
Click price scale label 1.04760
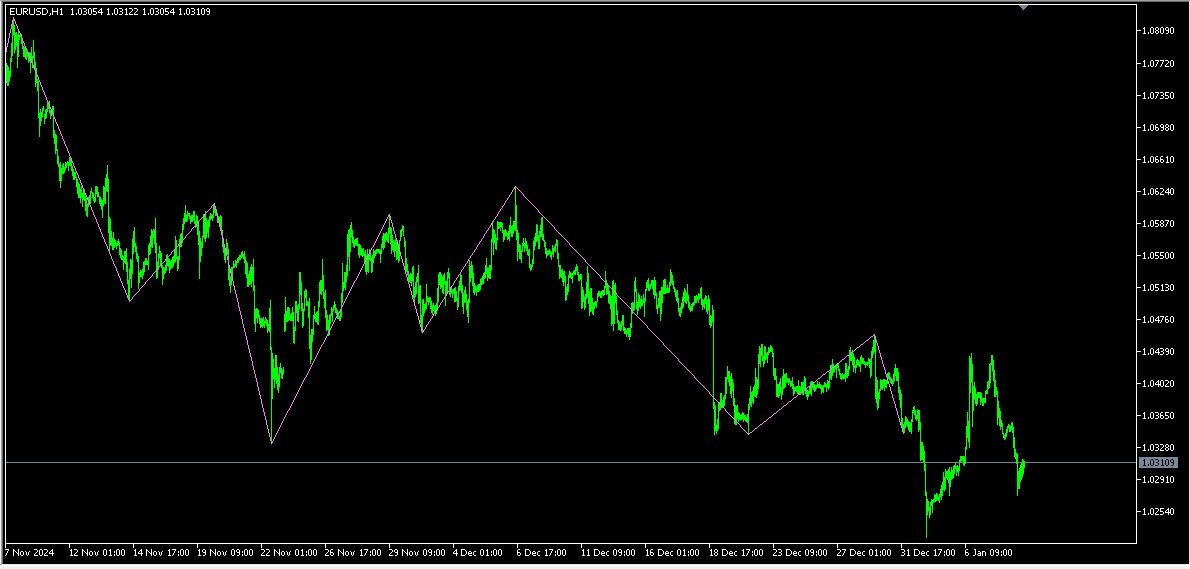(1159, 319)
